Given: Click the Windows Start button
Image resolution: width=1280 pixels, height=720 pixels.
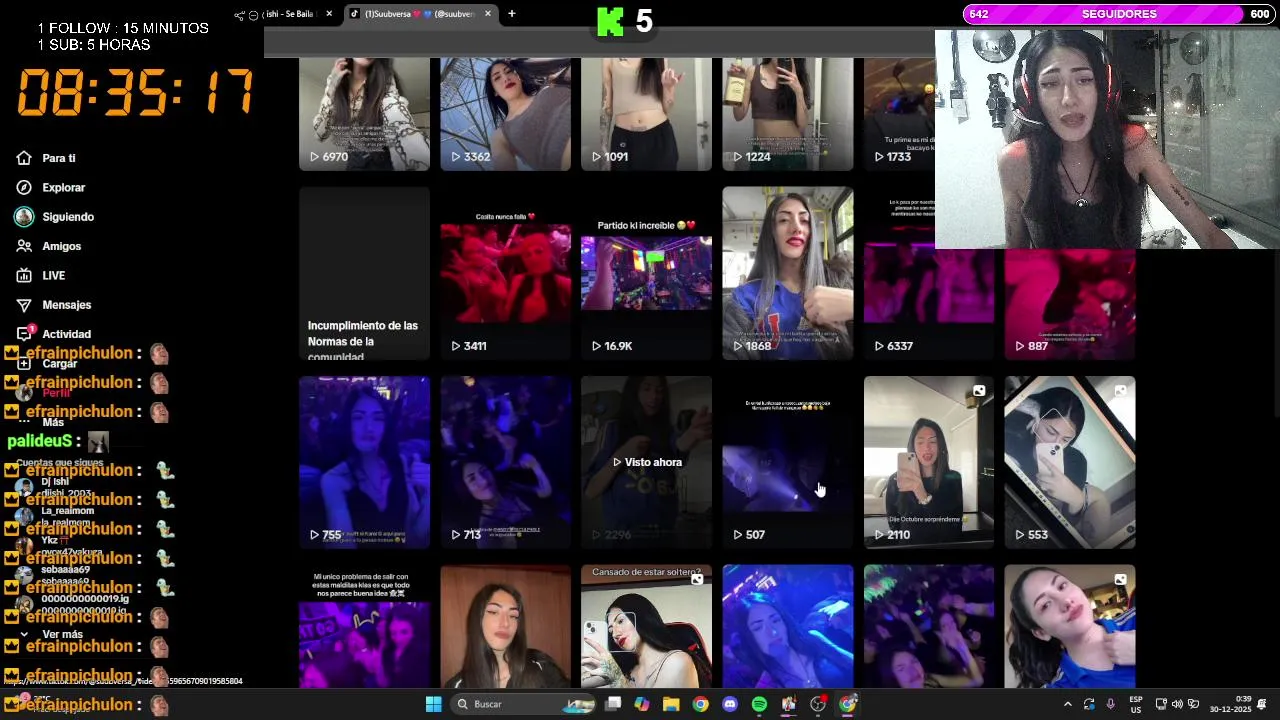Looking at the screenshot, I should [x=433, y=704].
